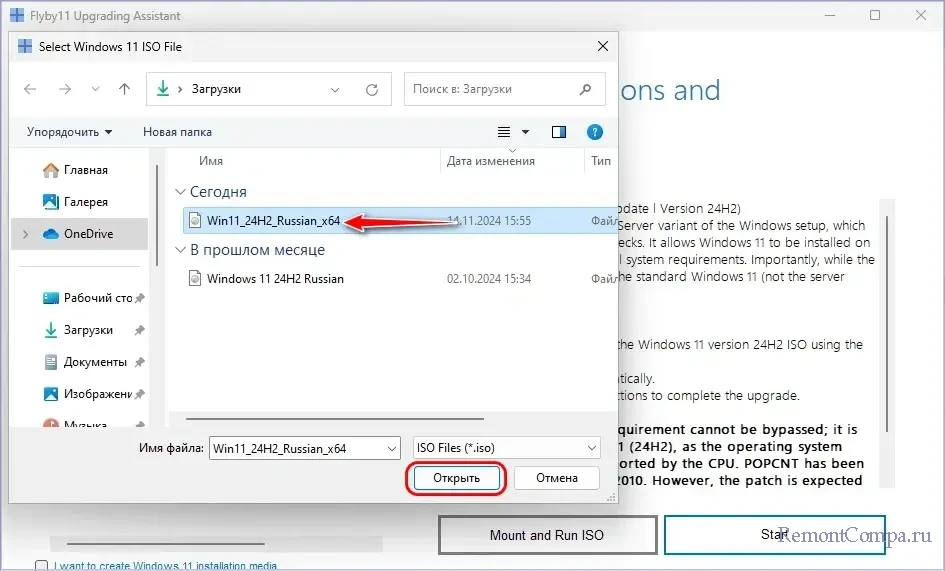The width and height of the screenshot is (945, 571).
Task: Open Изображения in quick access
Action: [x=87, y=394]
